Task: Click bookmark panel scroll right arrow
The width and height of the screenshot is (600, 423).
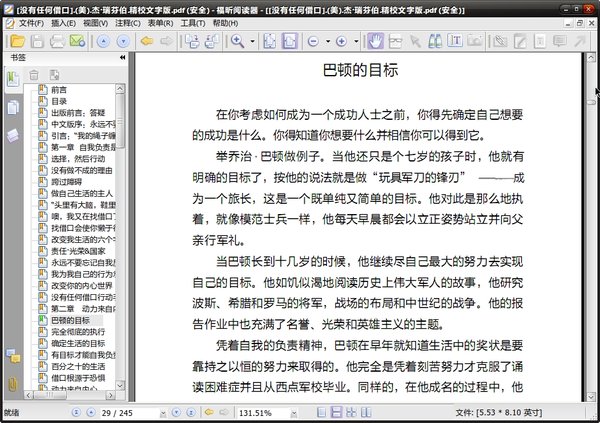Action: pyautogui.click(x=111, y=395)
